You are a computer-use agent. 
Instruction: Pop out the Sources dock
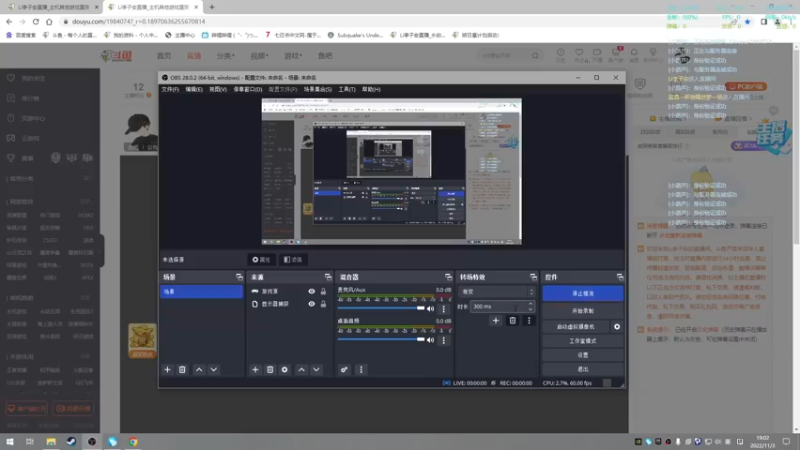click(x=328, y=277)
